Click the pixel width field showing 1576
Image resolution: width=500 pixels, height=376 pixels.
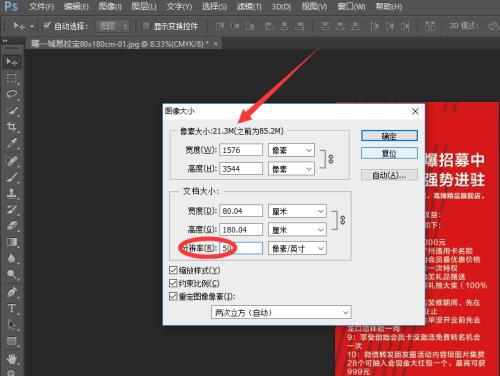[241, 150]
